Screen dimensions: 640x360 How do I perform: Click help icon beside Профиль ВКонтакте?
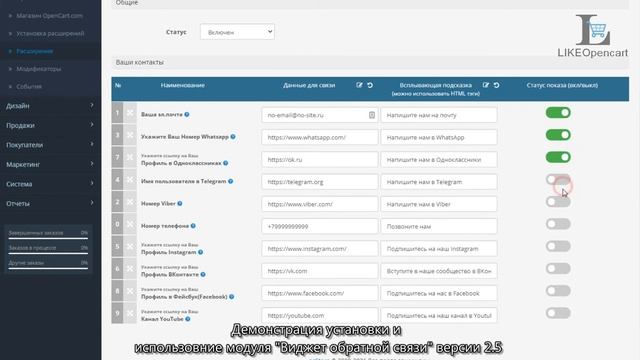coord(203,274)
